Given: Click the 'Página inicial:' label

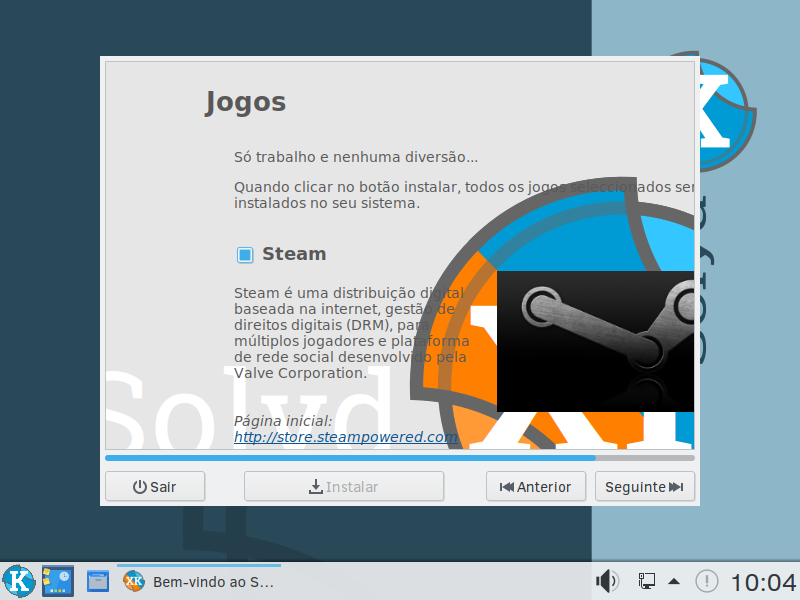Looking at the screenshot, I should [x=283, y=421].
